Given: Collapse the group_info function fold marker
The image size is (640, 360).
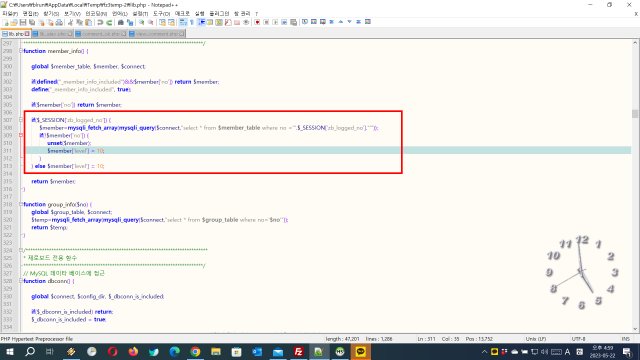Looking at the screenshot, I should click(21, 204).
